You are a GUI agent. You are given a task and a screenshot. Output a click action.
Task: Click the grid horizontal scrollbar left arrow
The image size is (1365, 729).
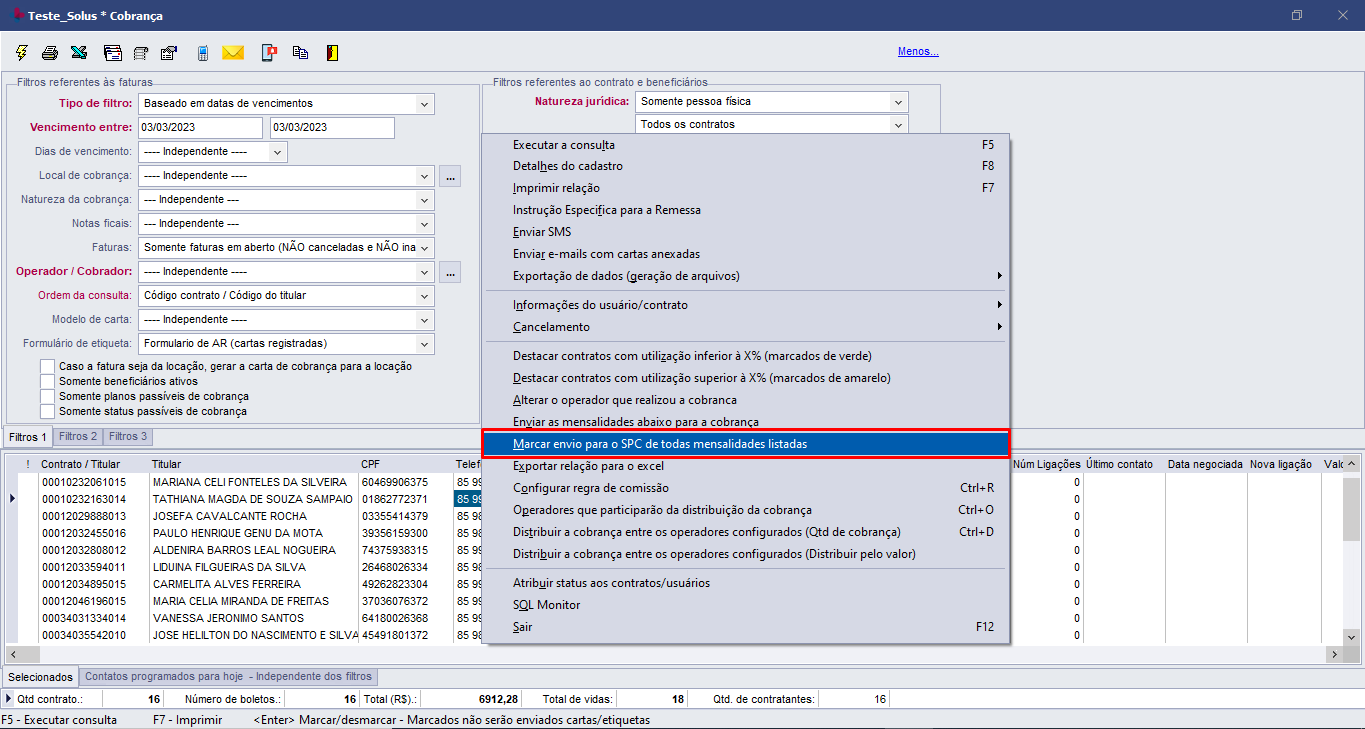click(13, 654)
